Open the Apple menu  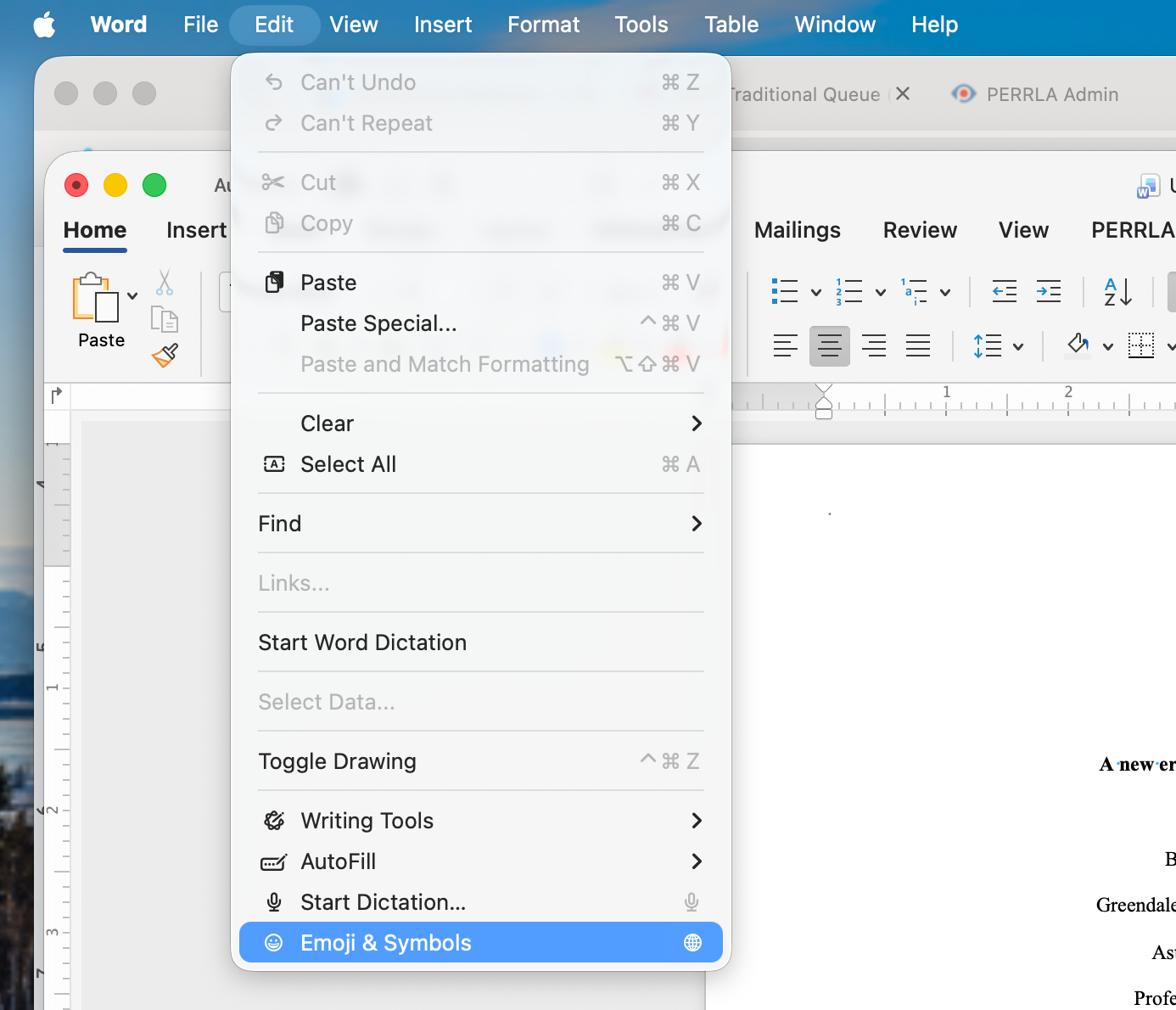[44, 25]
